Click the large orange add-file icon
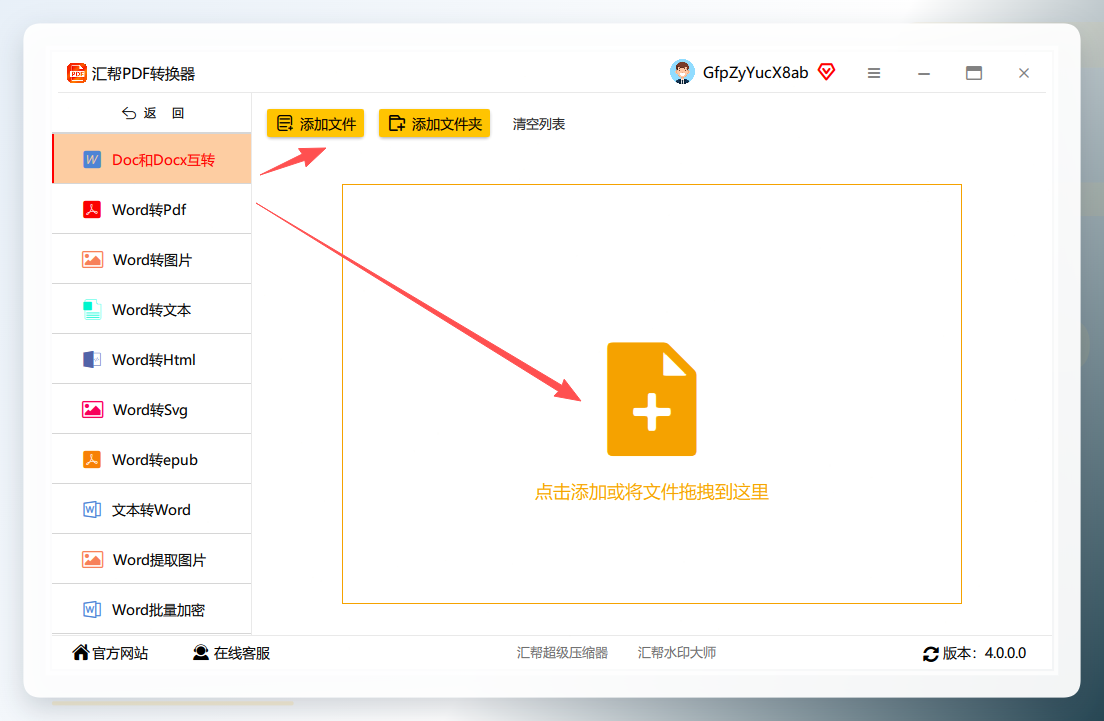 click(651, 399)
